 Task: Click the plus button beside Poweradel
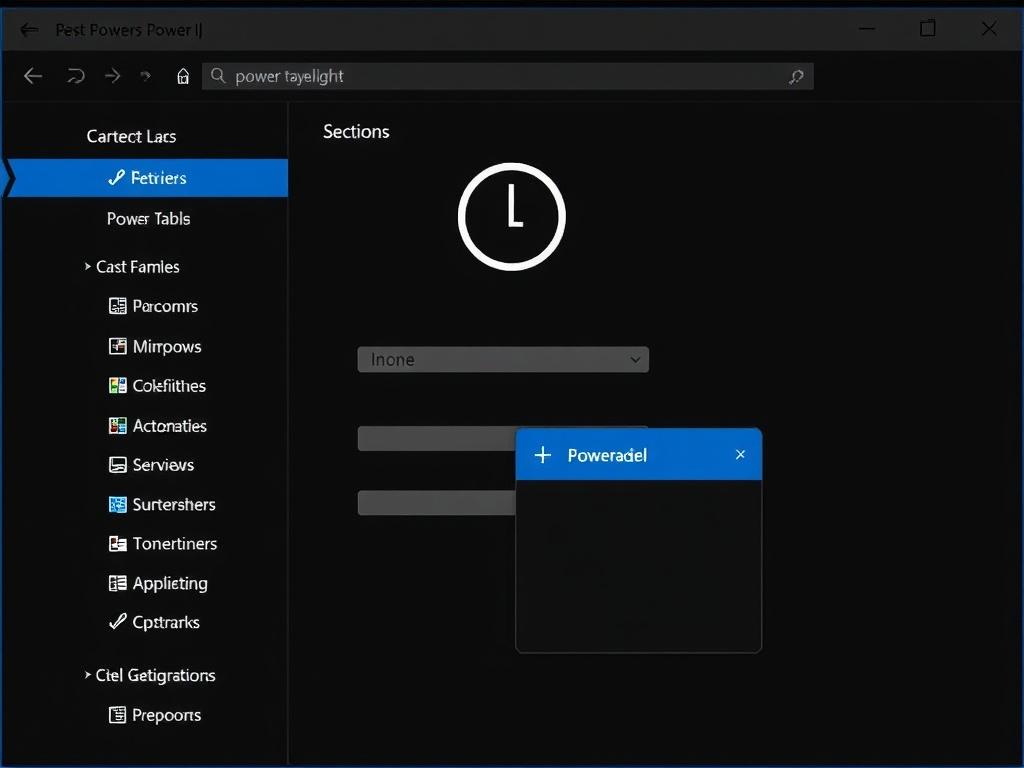pos(543,455)
